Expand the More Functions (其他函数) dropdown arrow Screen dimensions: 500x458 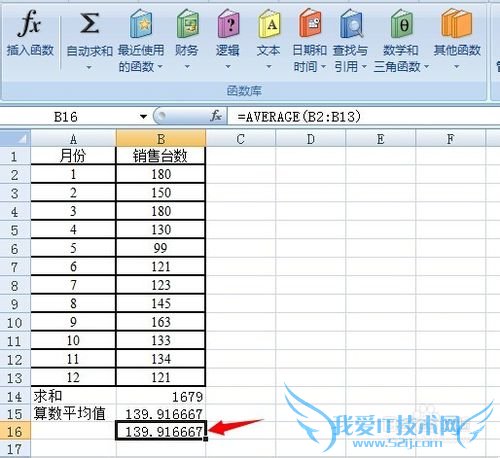pyautogui.click(x=457, y=67)
